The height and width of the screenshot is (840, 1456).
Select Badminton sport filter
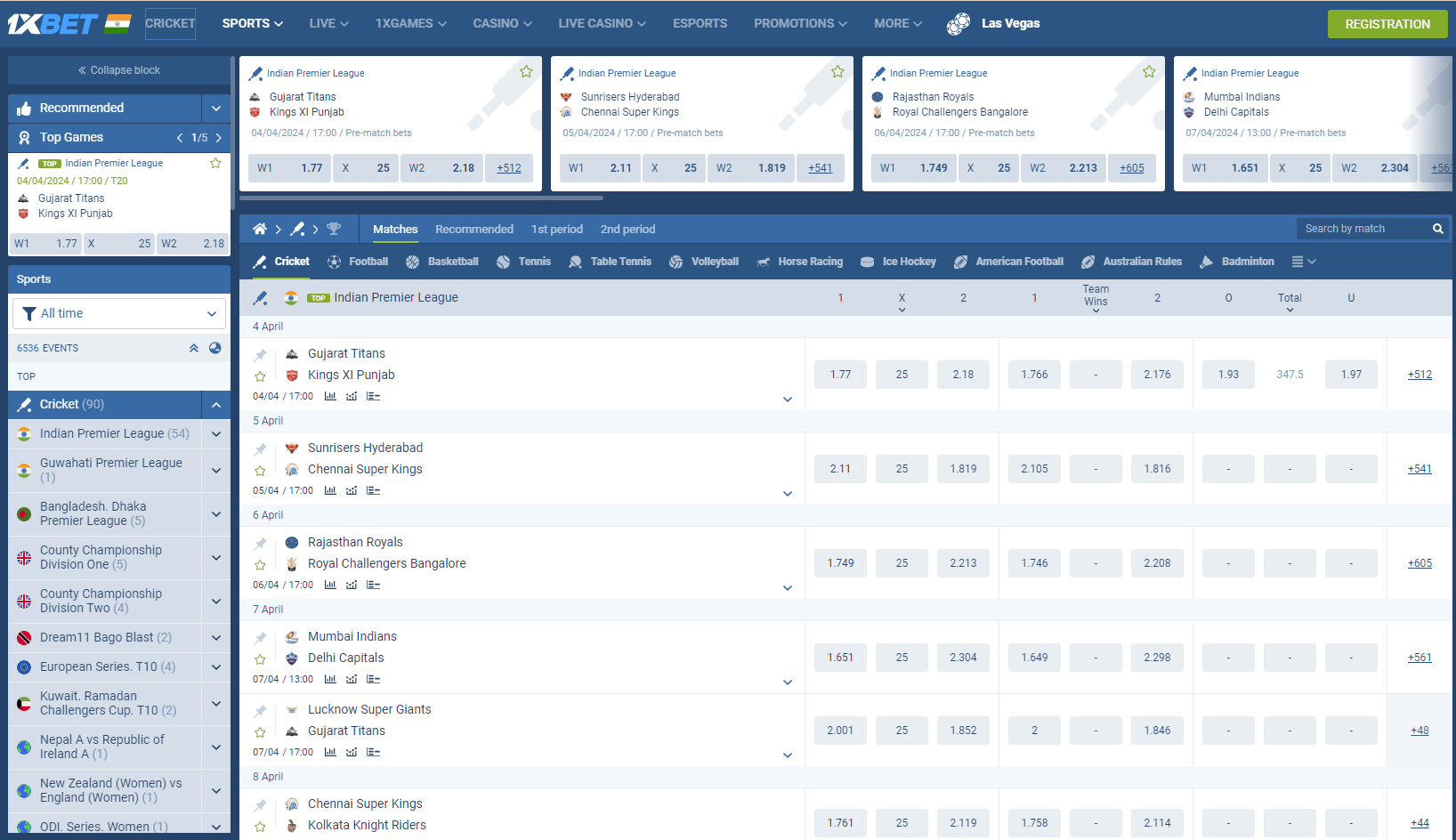(1237, 262)
